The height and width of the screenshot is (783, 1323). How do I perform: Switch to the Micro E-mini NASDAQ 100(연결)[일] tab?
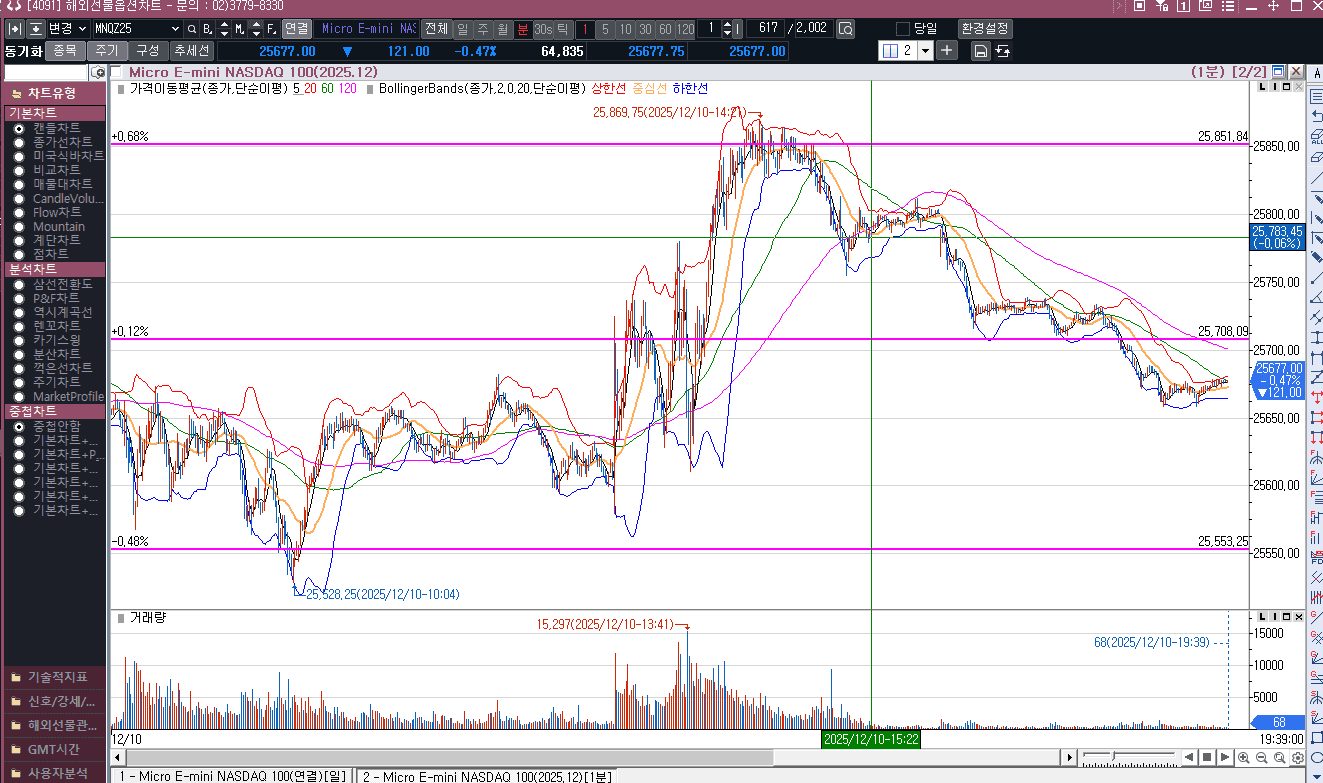pos(231,776)
